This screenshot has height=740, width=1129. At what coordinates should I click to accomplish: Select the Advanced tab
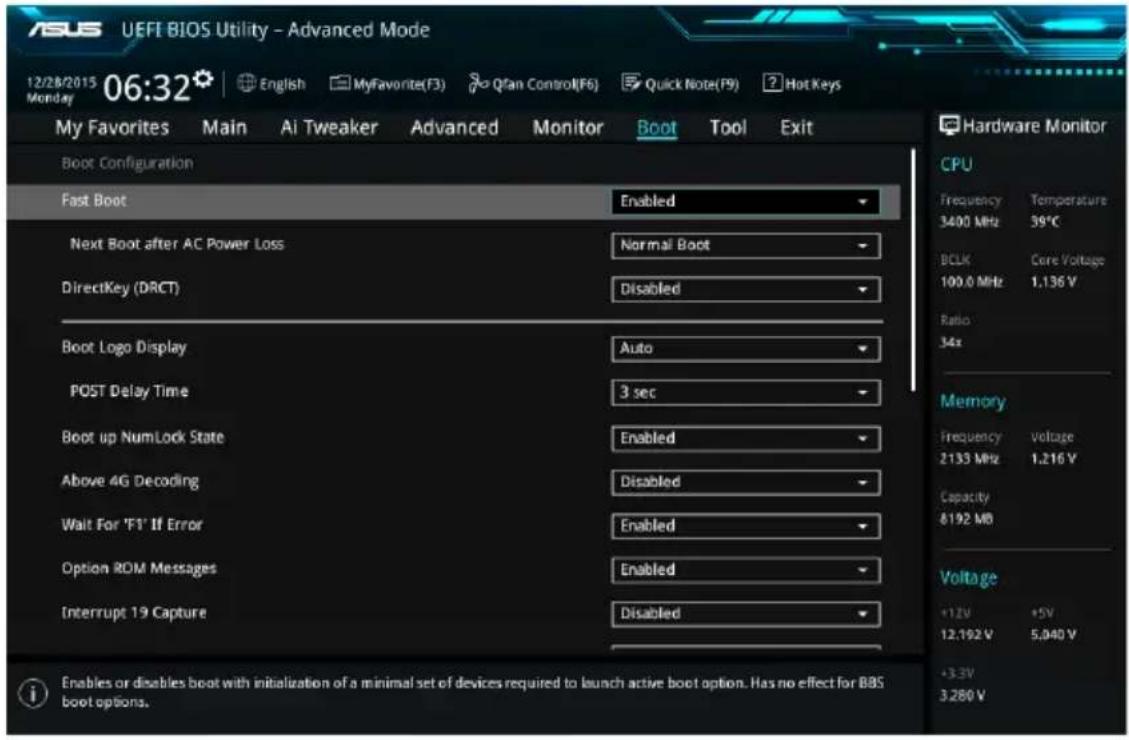(454, 127)
